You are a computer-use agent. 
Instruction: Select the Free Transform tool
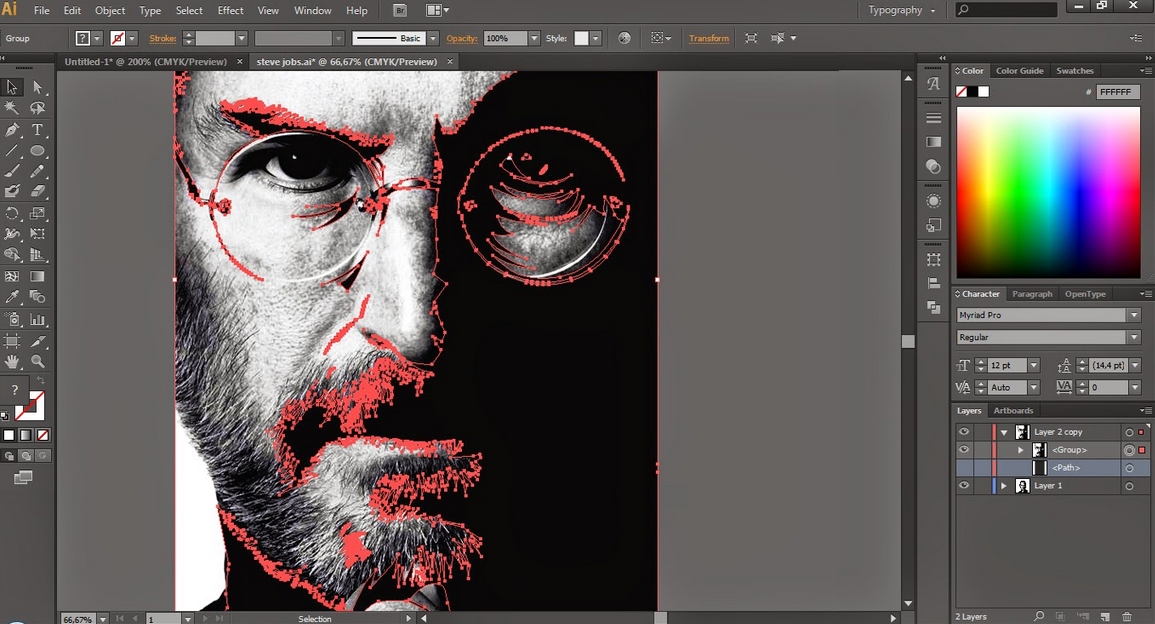(x=38, y=234)
